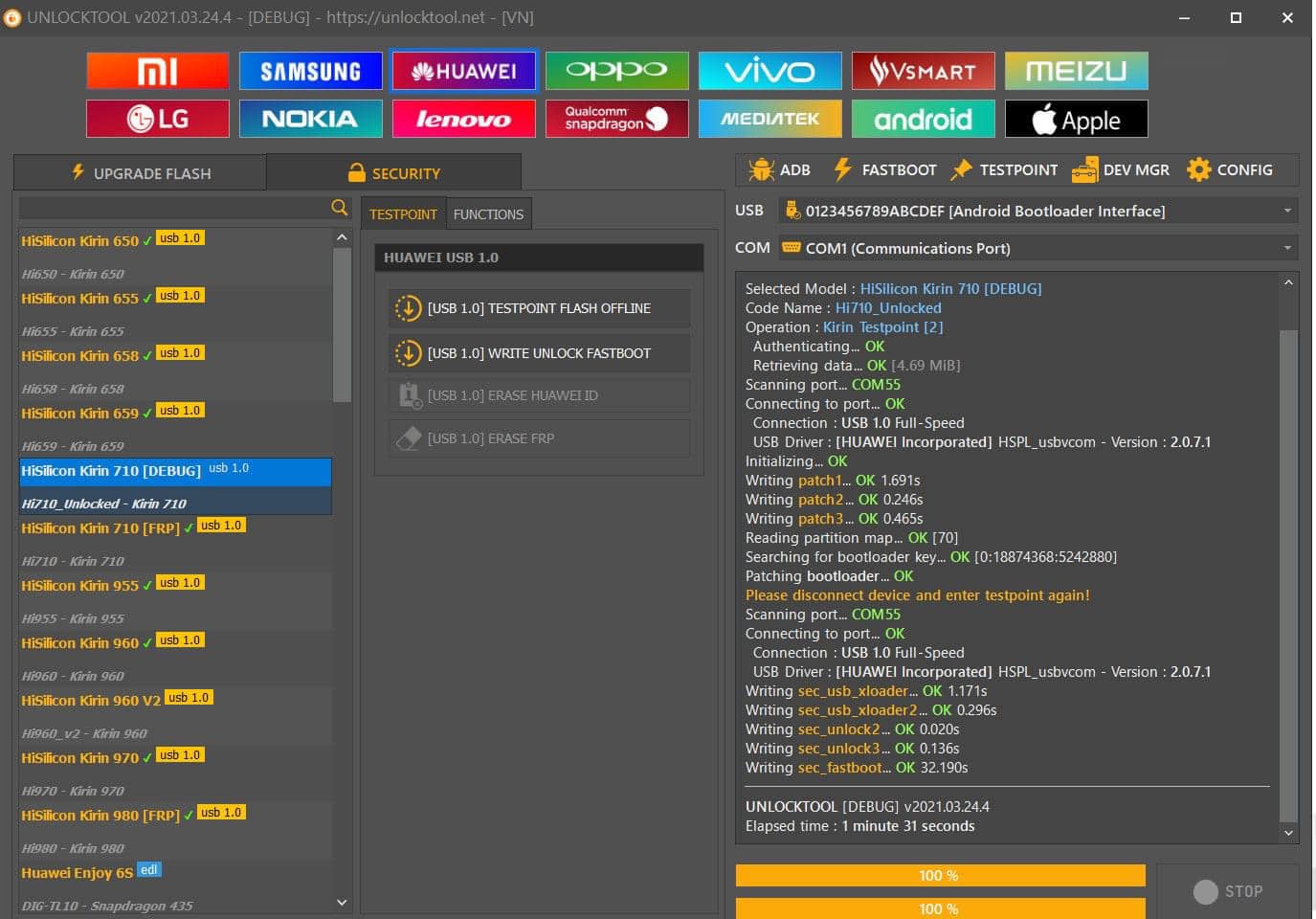
Task: Click the 'Please disconnect device' warning line
Action: click(x=917, y=595)
